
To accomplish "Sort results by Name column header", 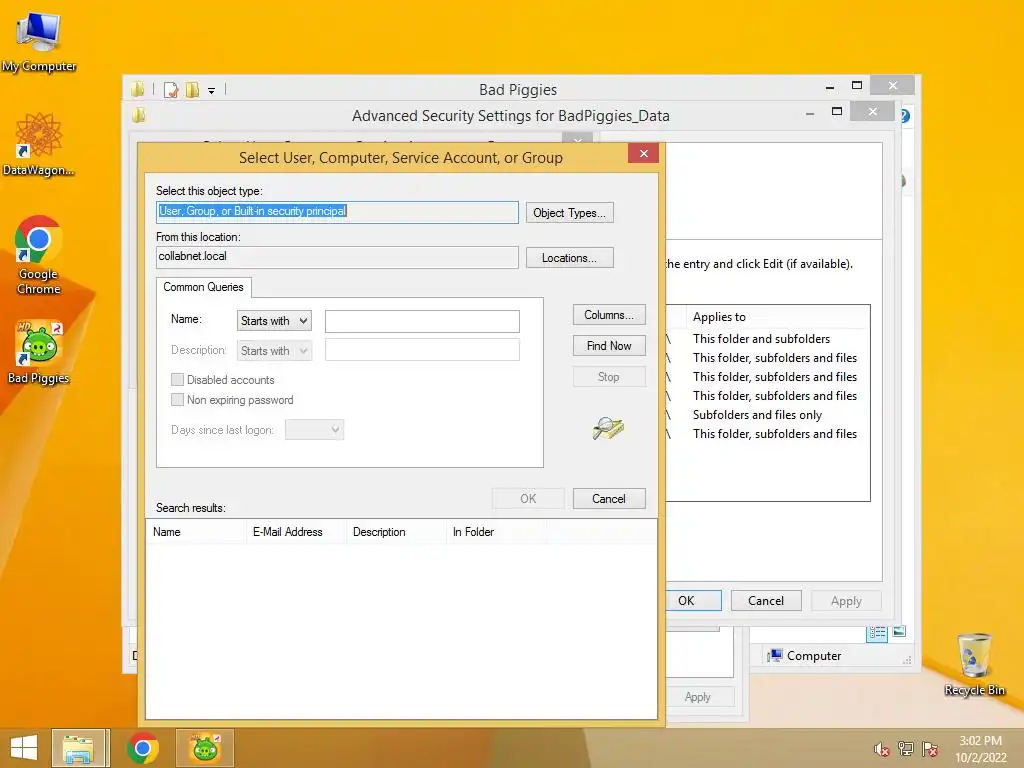I will point(195,532).
